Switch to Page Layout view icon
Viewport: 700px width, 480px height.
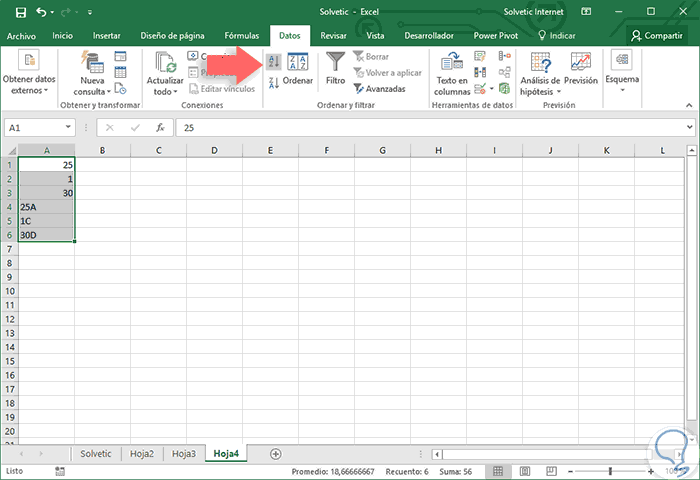tap(525, 471)
